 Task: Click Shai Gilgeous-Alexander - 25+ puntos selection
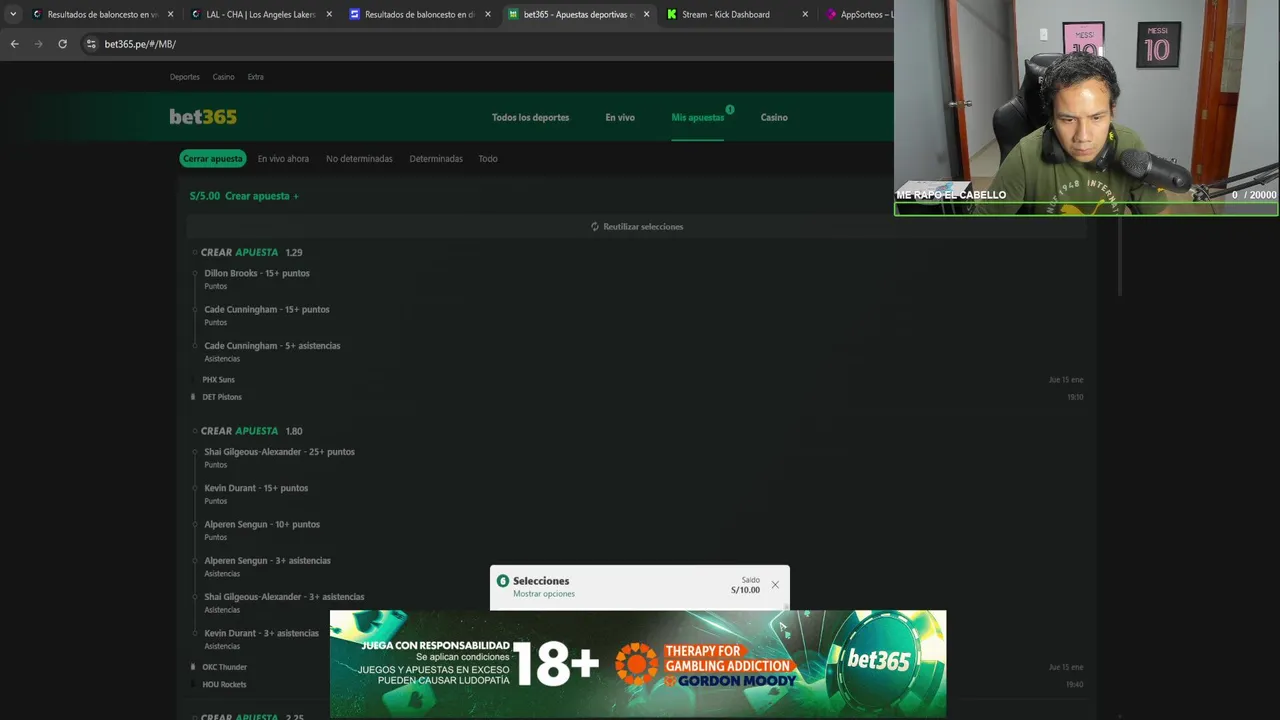coord(279,452)
